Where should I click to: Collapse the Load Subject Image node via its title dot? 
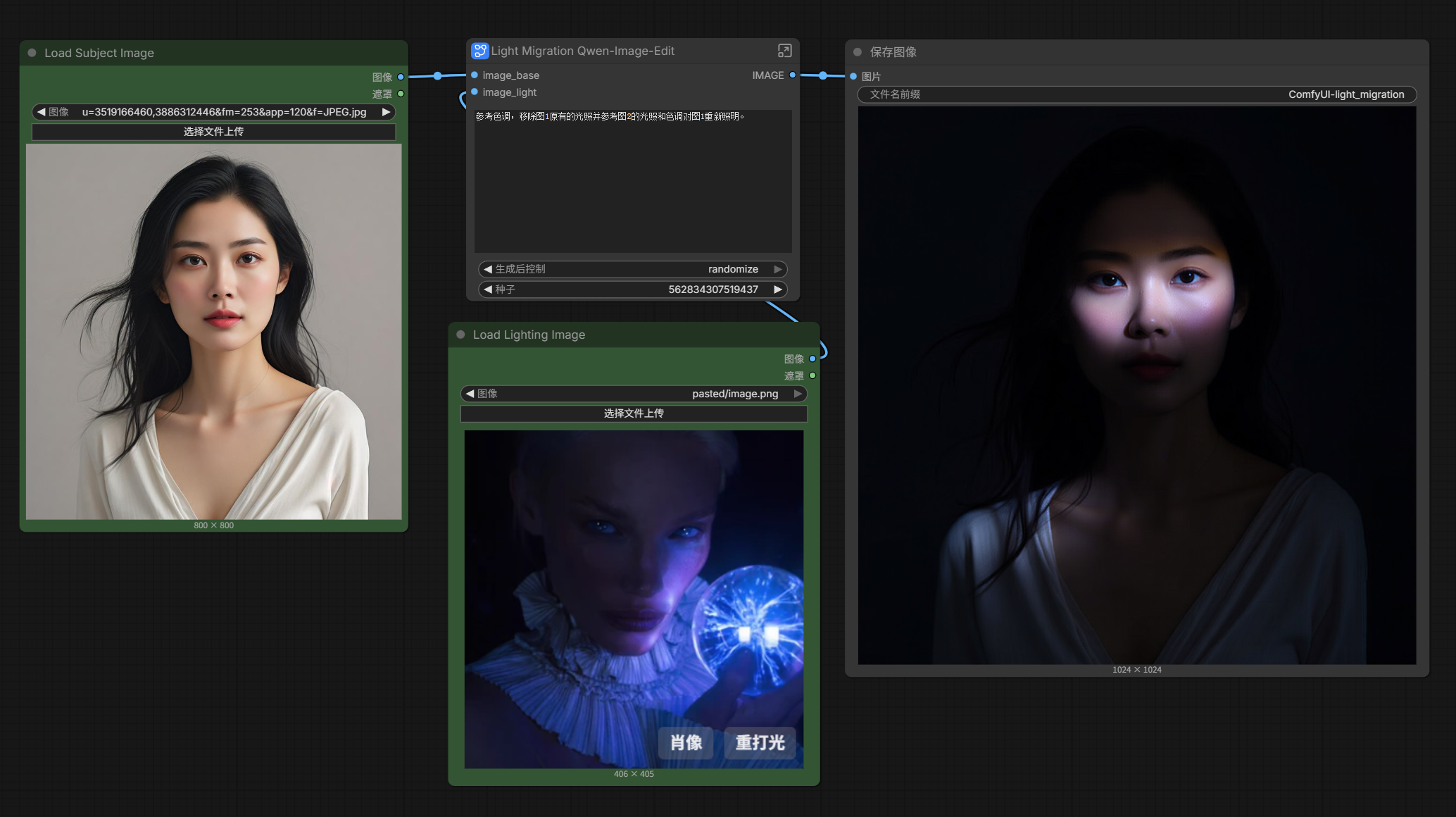point(32,53)
